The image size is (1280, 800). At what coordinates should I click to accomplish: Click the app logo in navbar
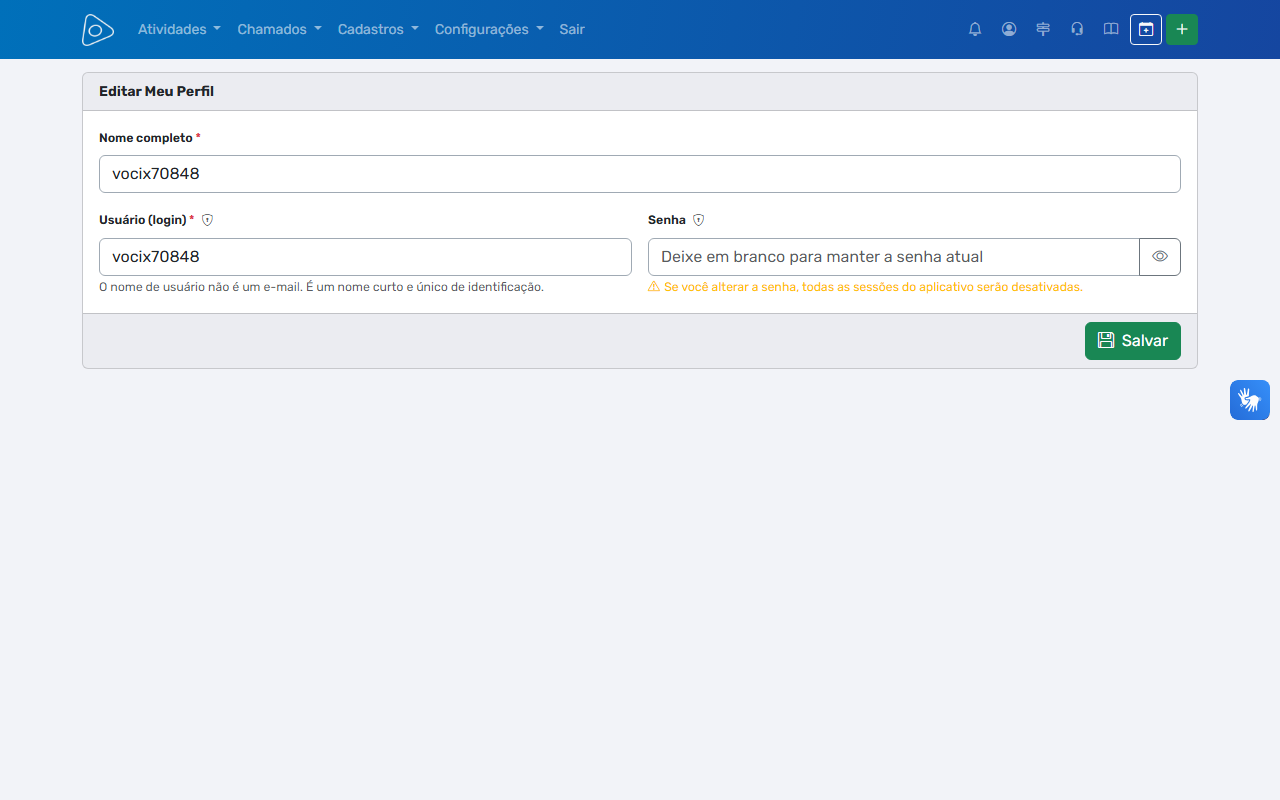(x=97, y=29)
